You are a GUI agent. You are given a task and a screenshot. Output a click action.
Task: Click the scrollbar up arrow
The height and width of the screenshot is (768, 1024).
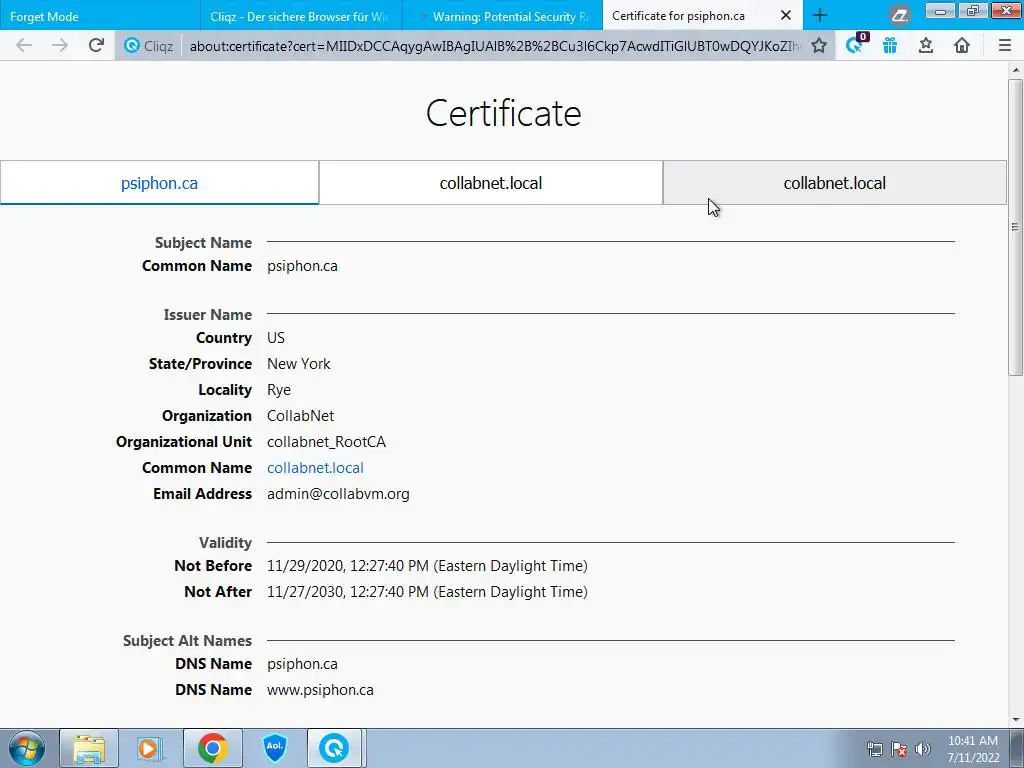point(1015,69)
